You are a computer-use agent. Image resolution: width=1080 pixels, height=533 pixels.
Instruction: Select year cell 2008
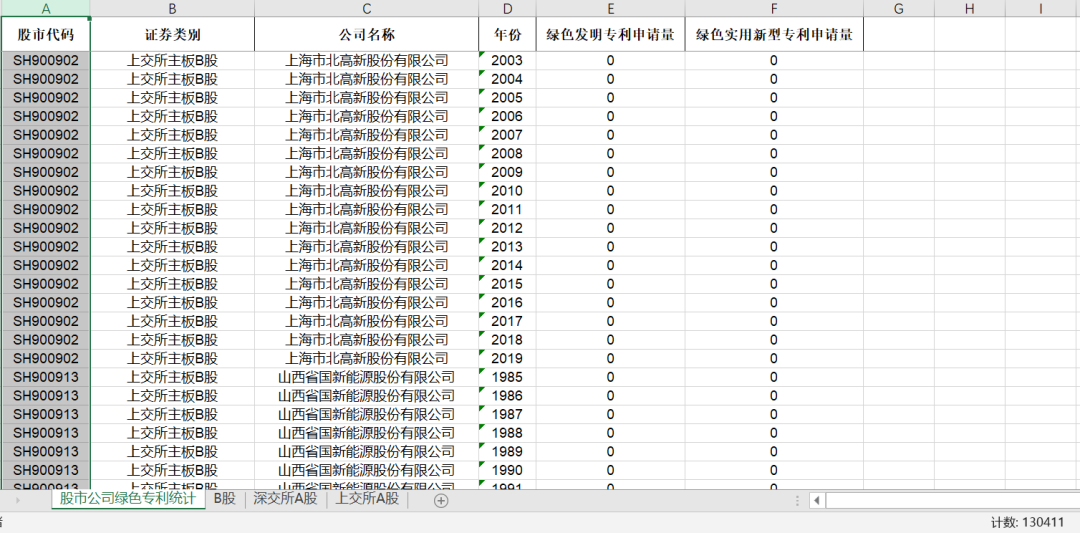pyautogui.click(x=508, y=154)
